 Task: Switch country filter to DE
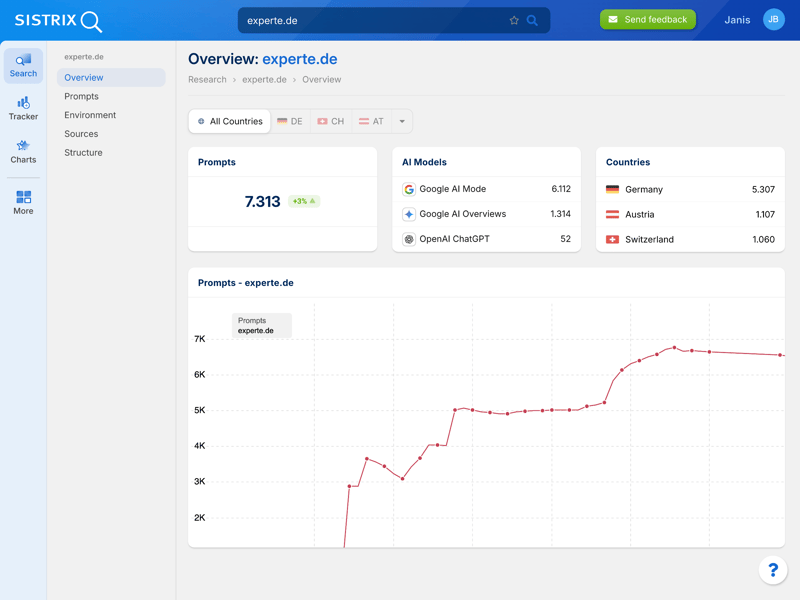pyautogui.click(x=290, y=122)
